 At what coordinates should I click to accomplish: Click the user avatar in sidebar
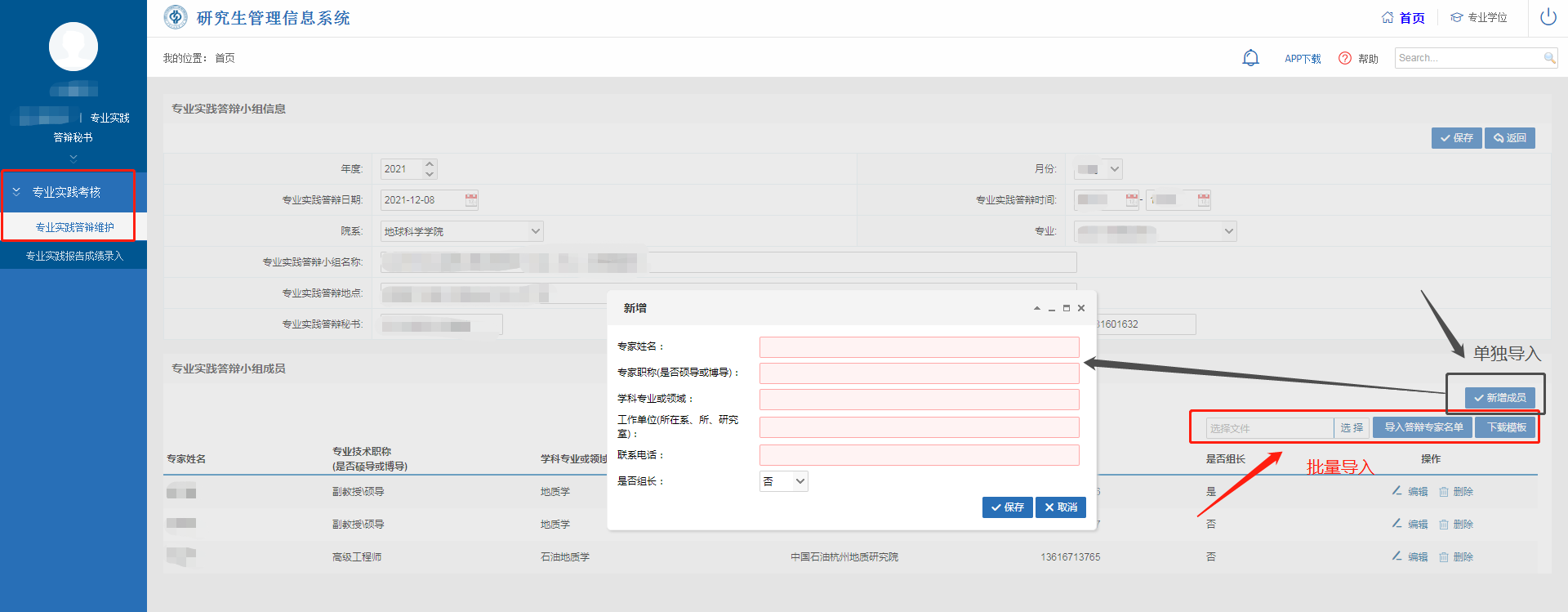[73, 47]
